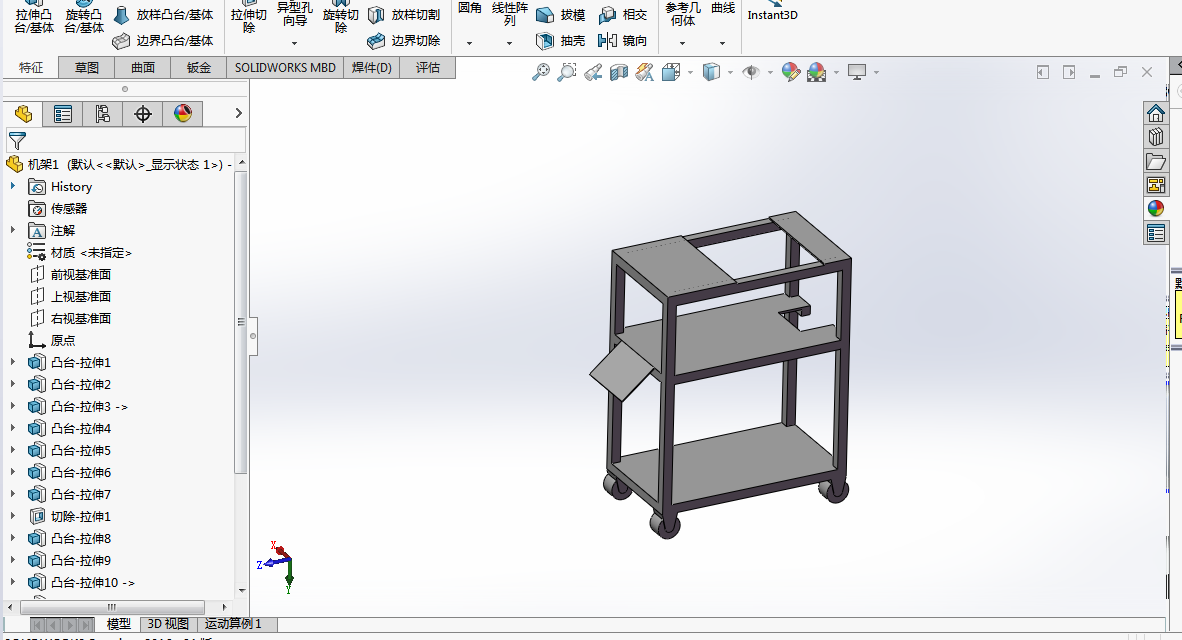The width and height of the screenshot is (1182, 640).
Task: Open the FeatureManager design tree tab
Action: (23, 114)
